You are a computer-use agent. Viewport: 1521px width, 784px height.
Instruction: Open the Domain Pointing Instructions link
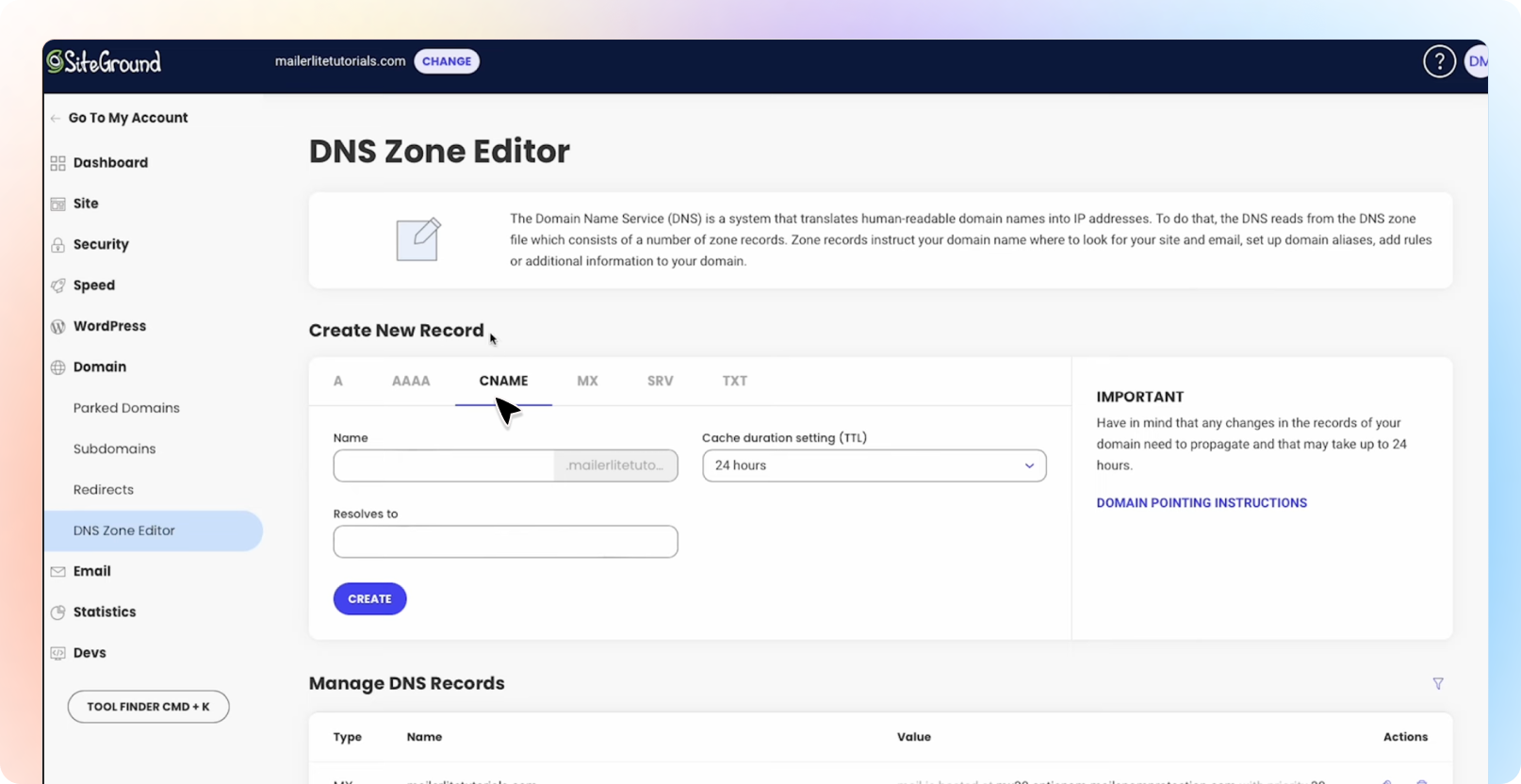click(x=1202, y=503)
